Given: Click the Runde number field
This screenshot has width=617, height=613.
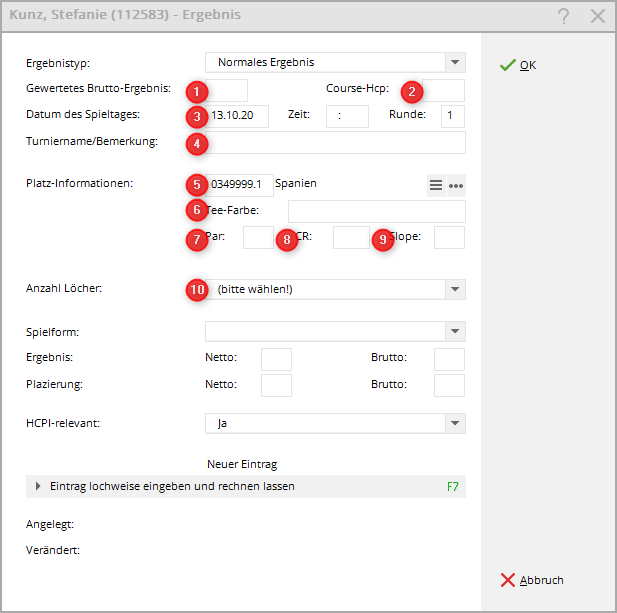Looking at the screenshot, I should [453, 116].
